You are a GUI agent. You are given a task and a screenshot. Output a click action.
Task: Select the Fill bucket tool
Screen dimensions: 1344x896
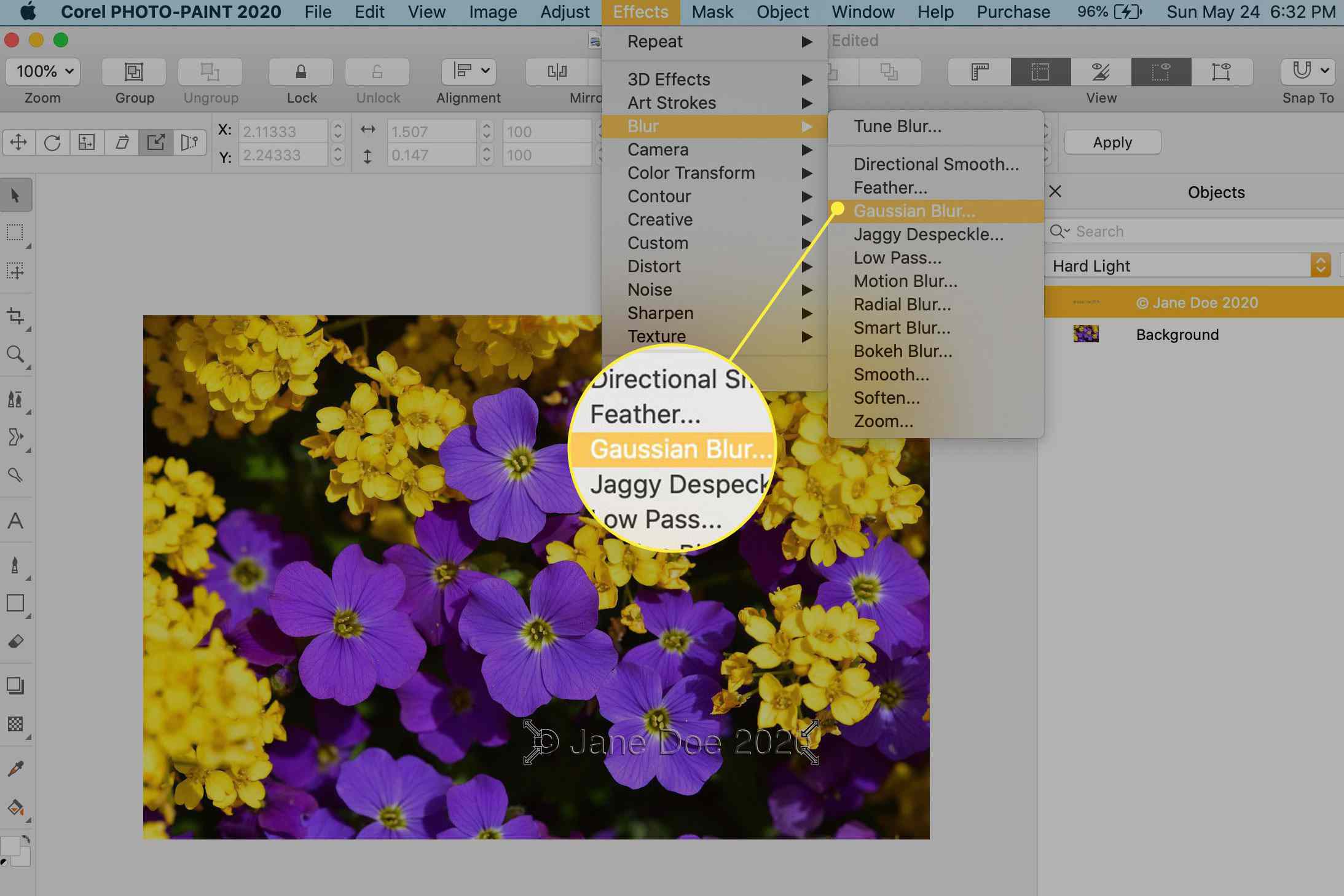coord(15,807)
